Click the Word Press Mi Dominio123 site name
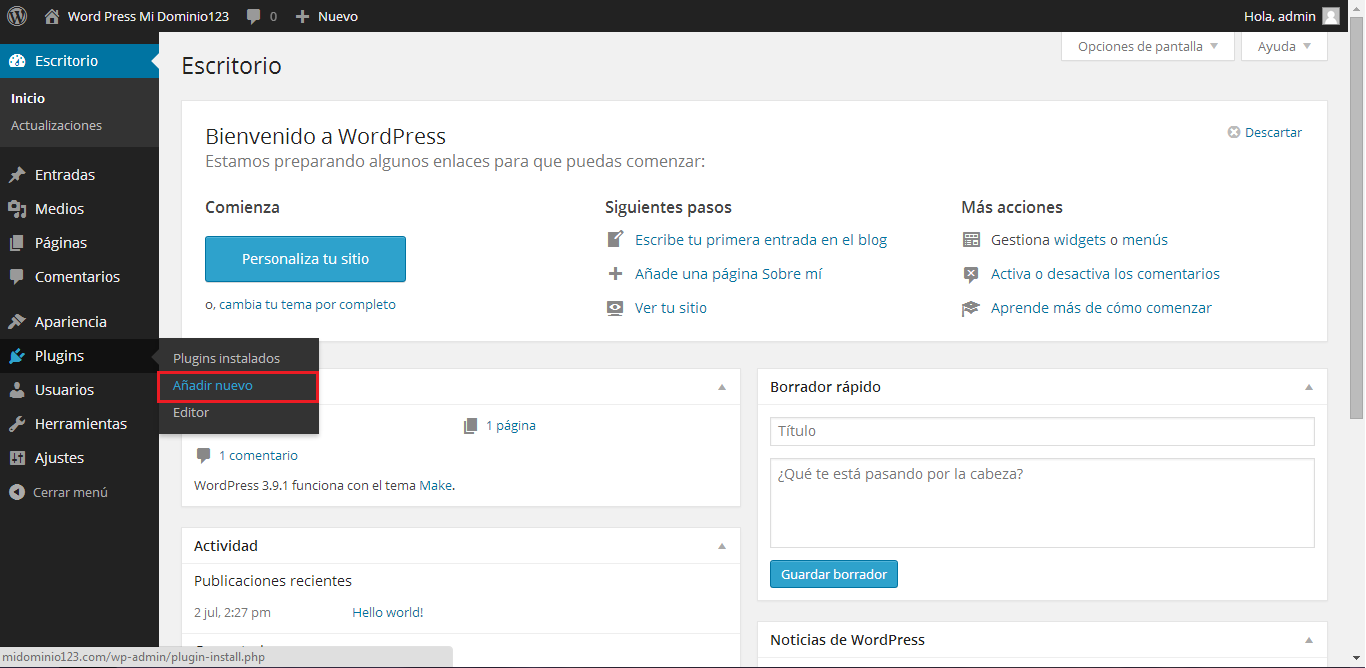 pyautogui.click(x=148, y=16)
